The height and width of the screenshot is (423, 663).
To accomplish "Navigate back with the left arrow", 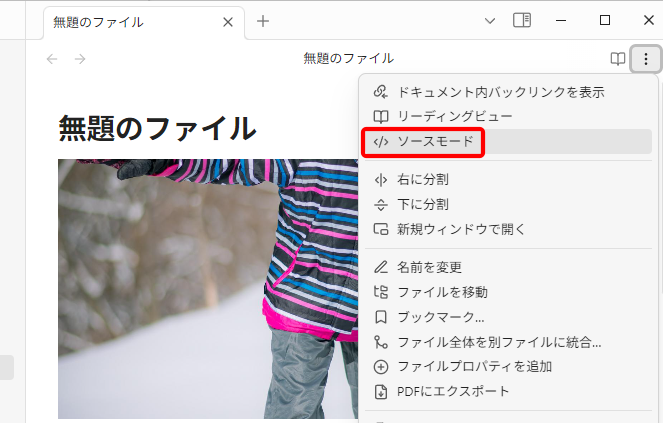I will tap(52, 59).
